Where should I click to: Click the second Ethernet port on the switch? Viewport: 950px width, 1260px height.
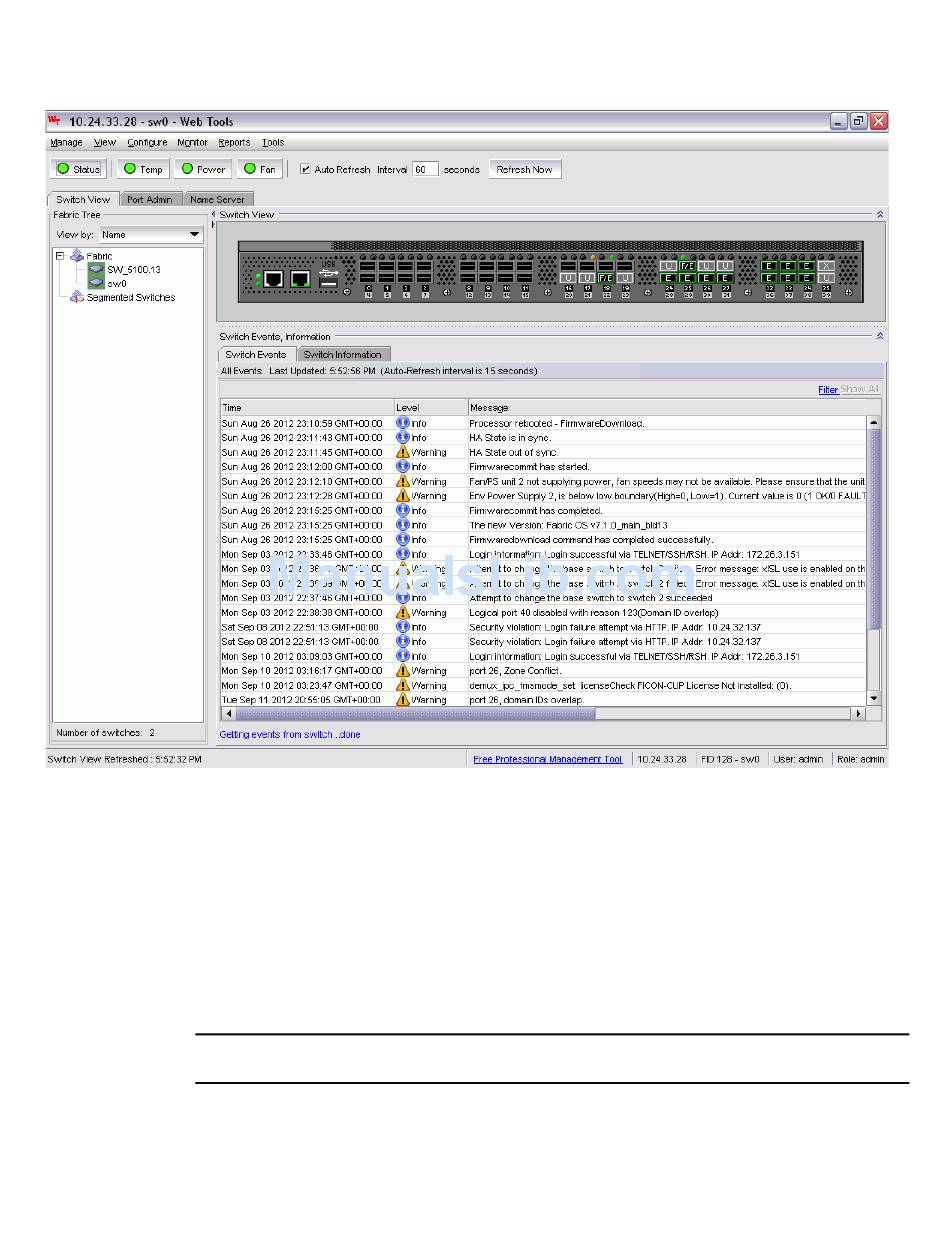click(300, 279)
